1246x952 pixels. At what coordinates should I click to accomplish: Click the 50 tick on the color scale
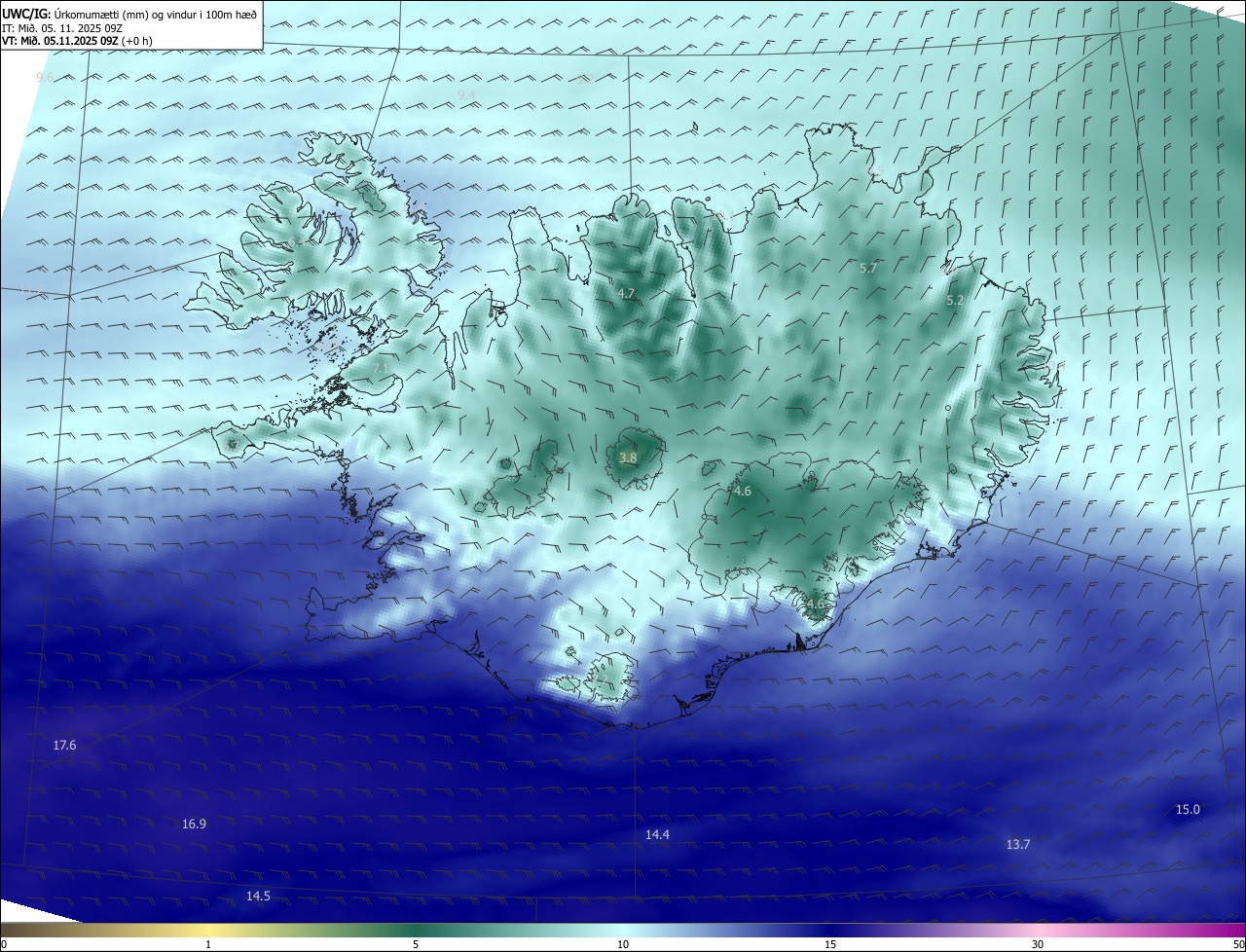point(1238,944)
